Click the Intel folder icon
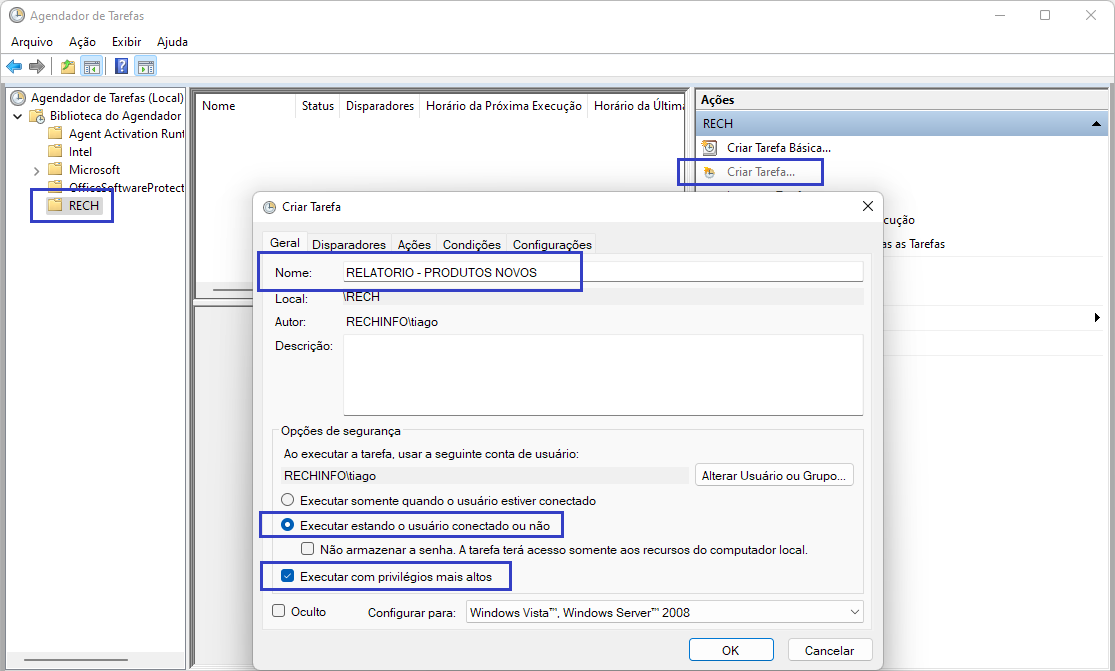Viewport: 1115px width, 671px height. point(55,151)
